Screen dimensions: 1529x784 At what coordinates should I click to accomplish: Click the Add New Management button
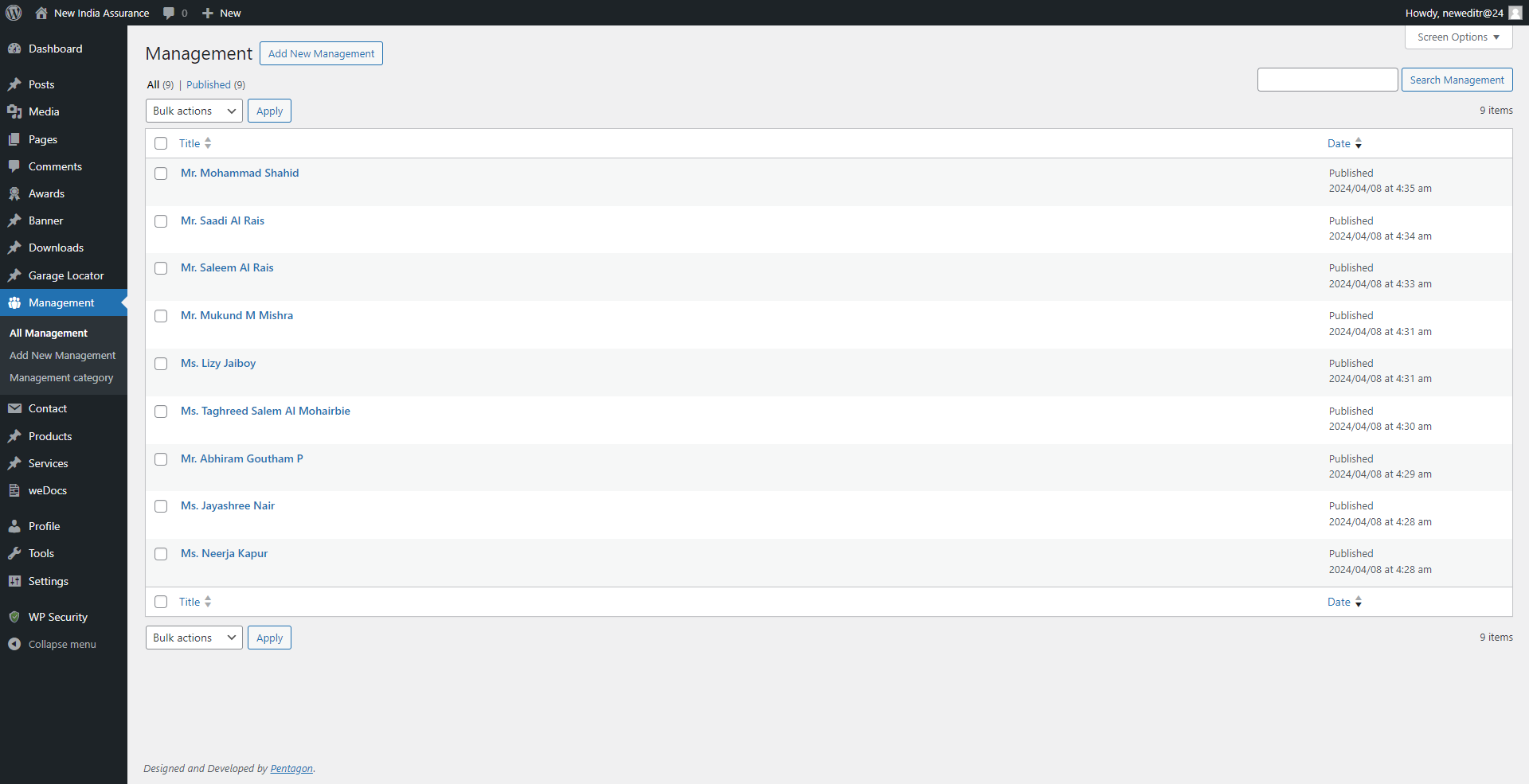[321, 53]
